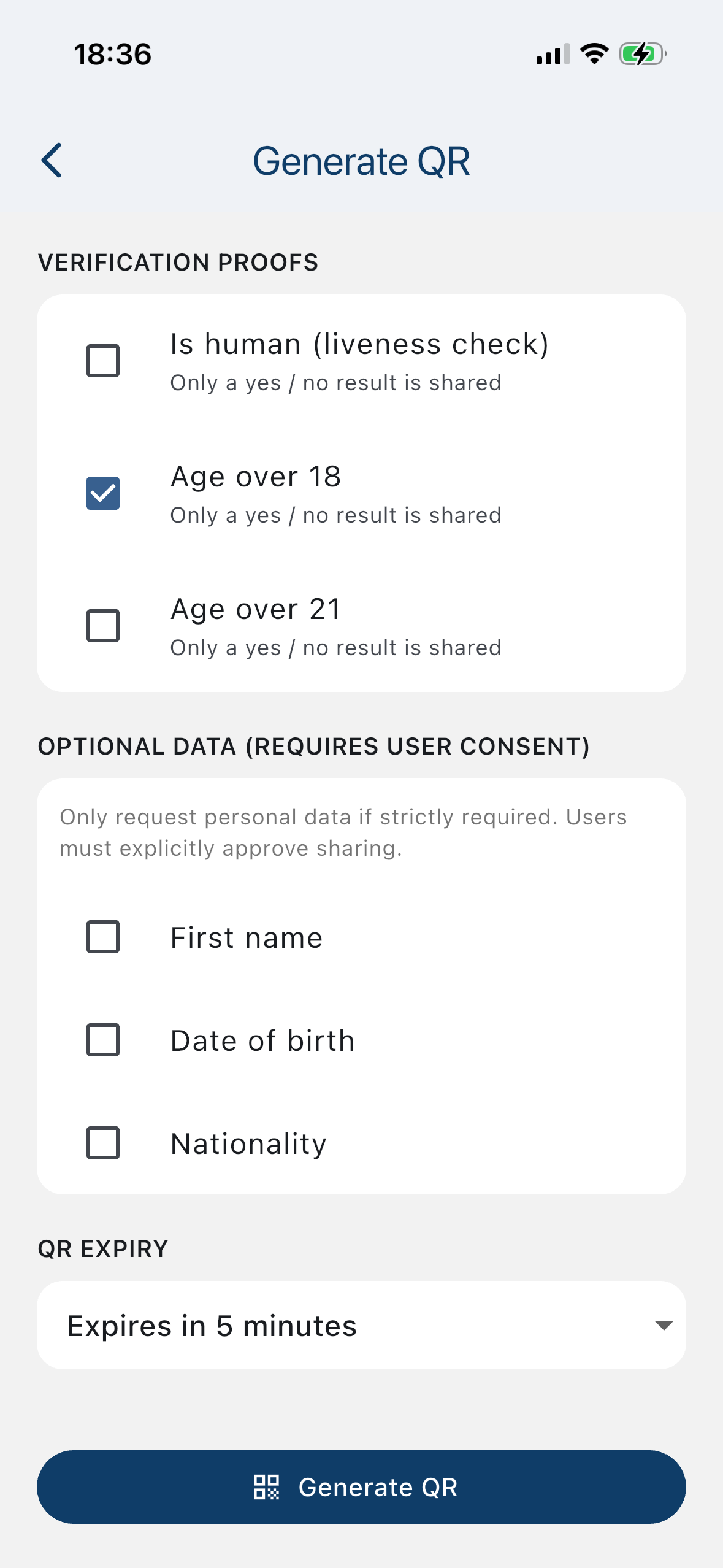Tap the clock showing 18:36
Viewport: 723px width, 1568px height.
(x=112, y=54)
